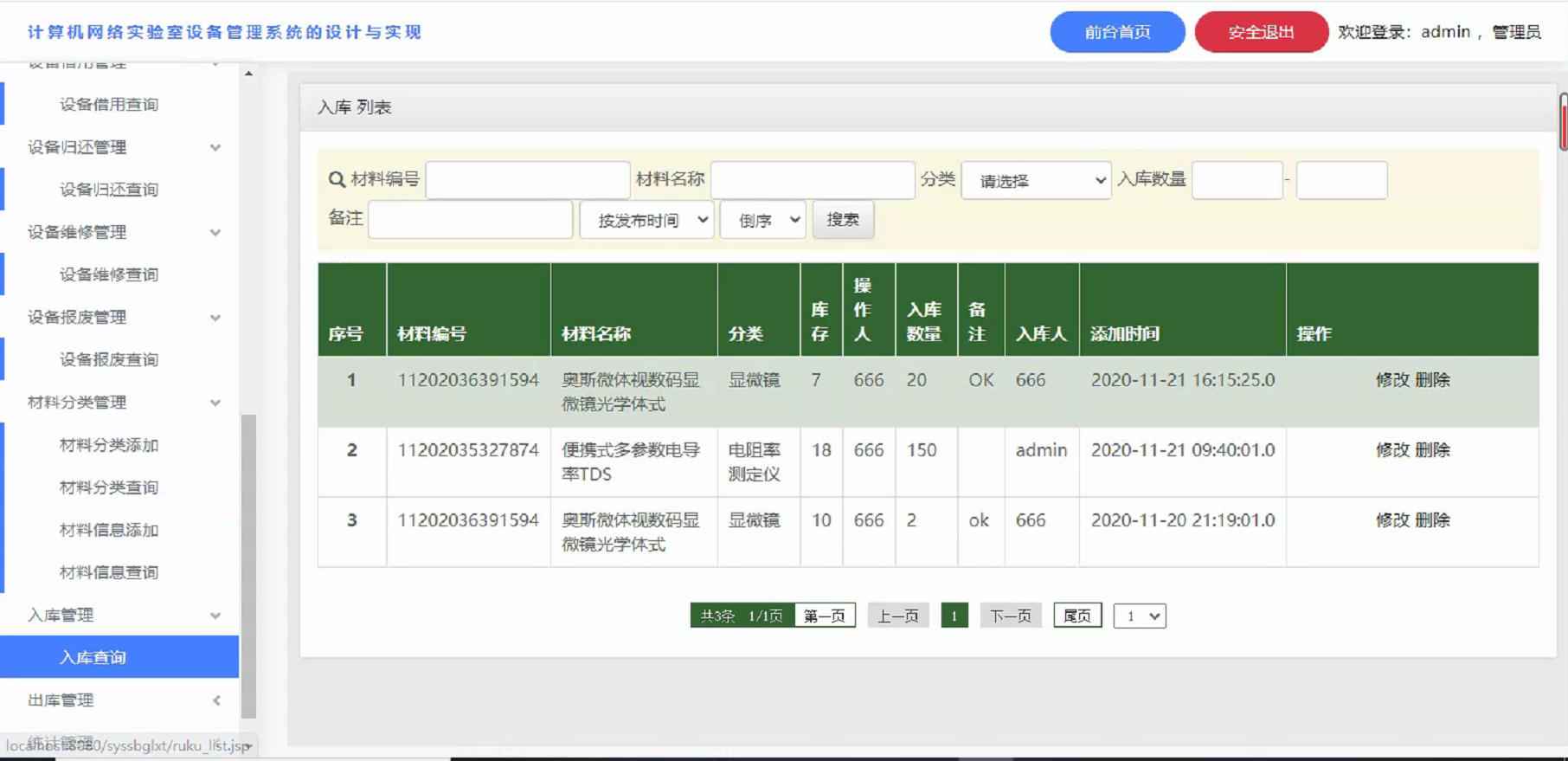Click 修改 in row 2
This screenshot has height=761, width=1568.
[1392, 450]
